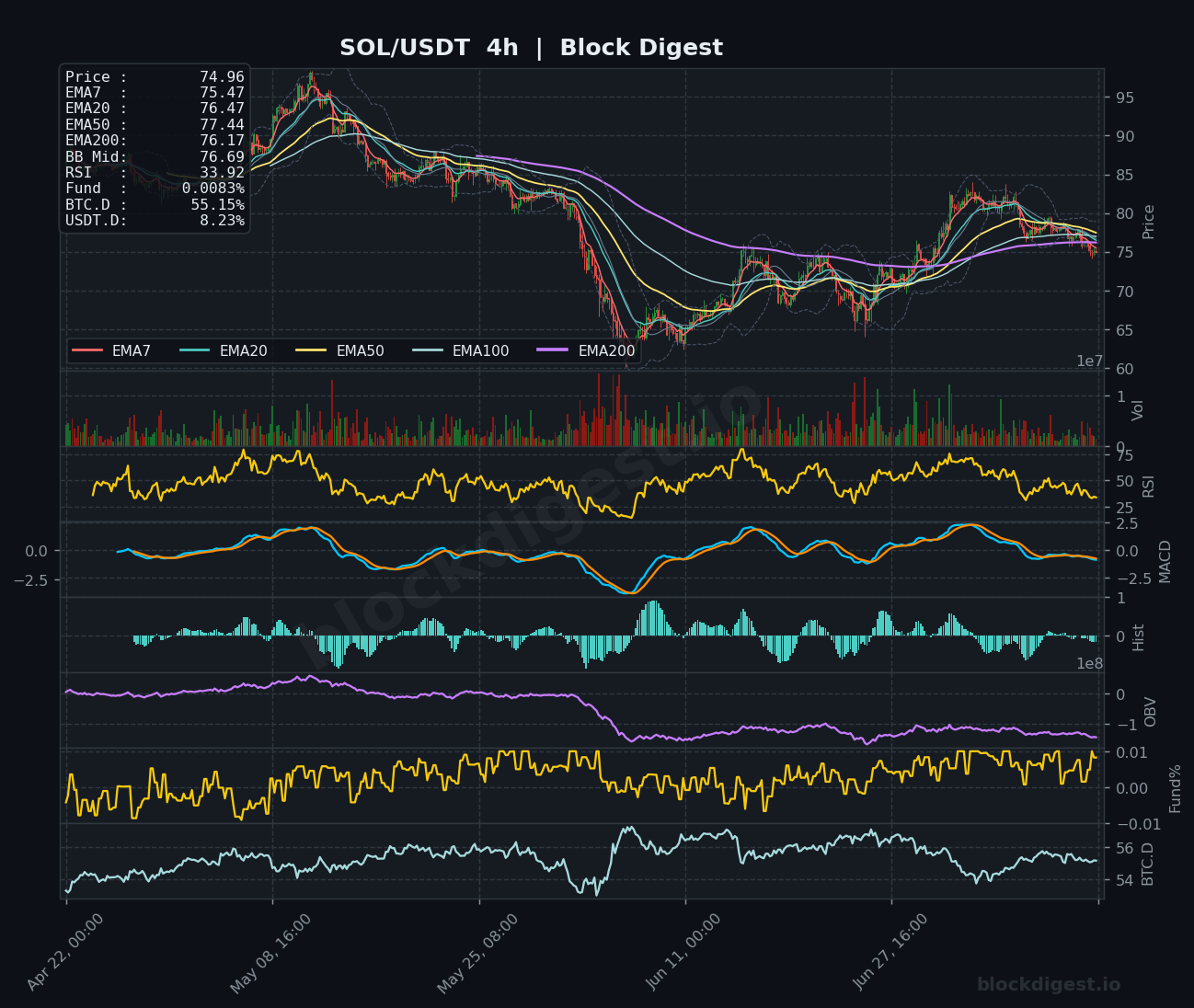Click the yellow EMA50 legend line swatch
This screenshot has width=1194, height=1008.
[x=312, y=351]
